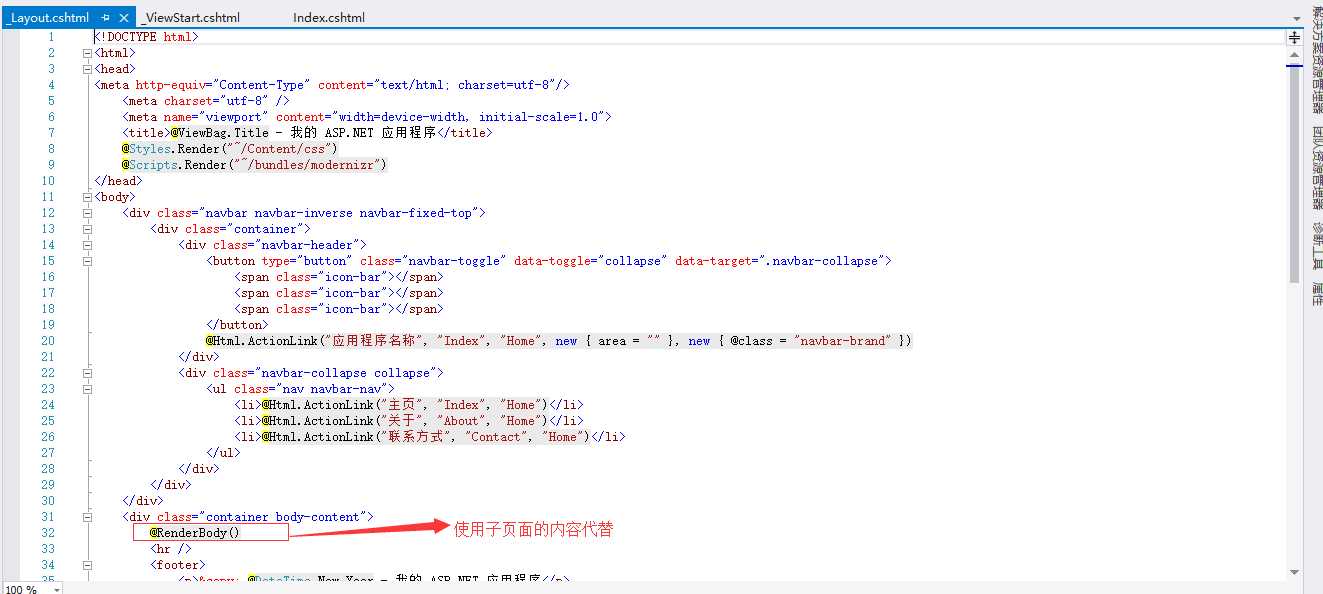Click the first icon-bar span on line 16
Image resolution: width=1323 pixels, height=594 pixels.
339,277
